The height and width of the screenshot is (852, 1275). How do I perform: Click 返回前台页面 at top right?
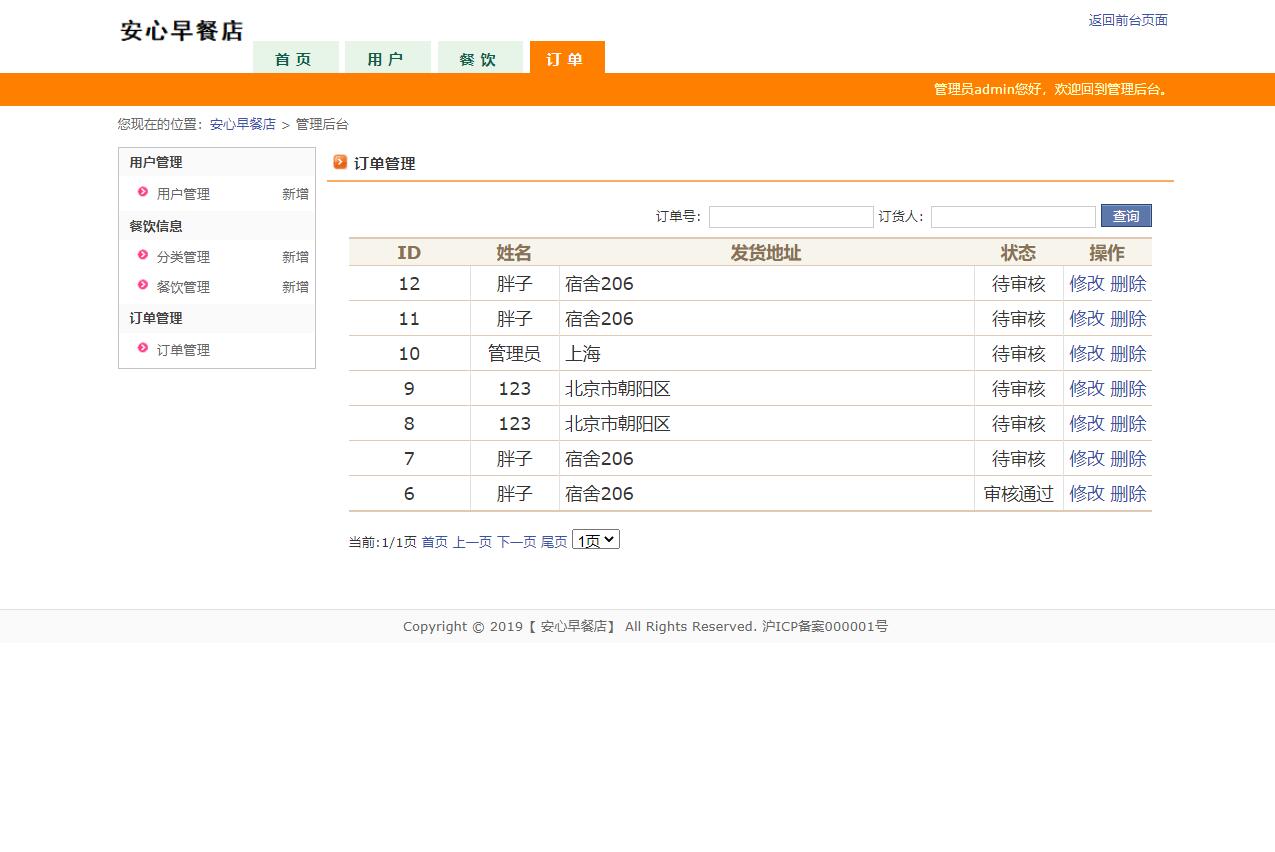pos(1126,19)
